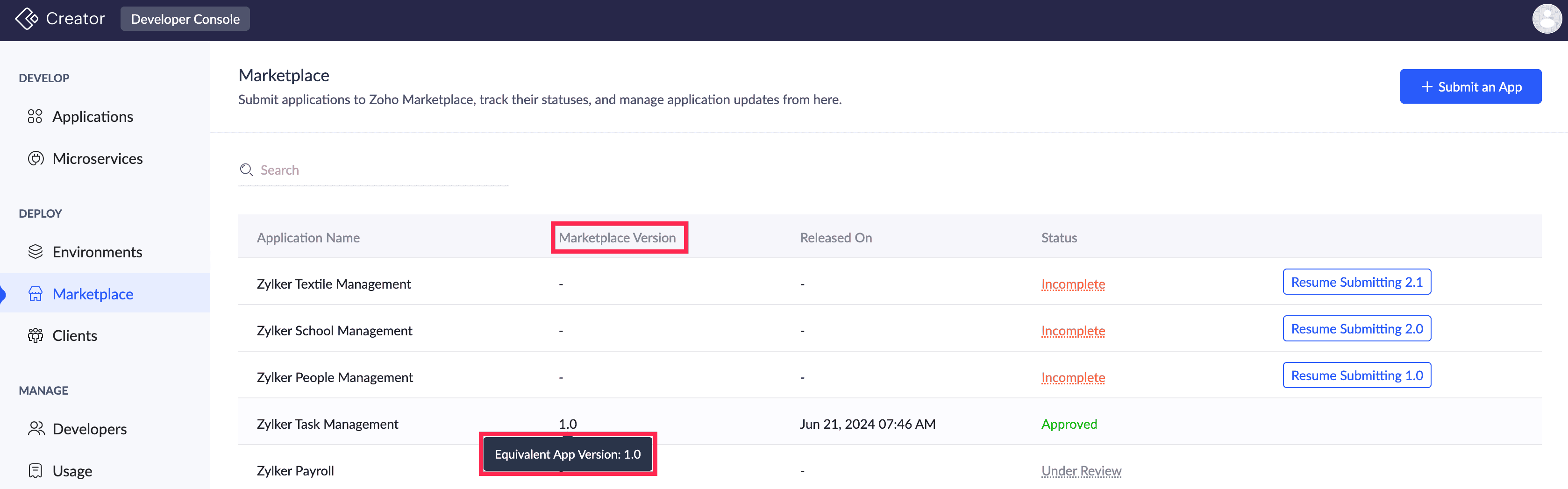Click the Under Review status link

pos(1080,471)
